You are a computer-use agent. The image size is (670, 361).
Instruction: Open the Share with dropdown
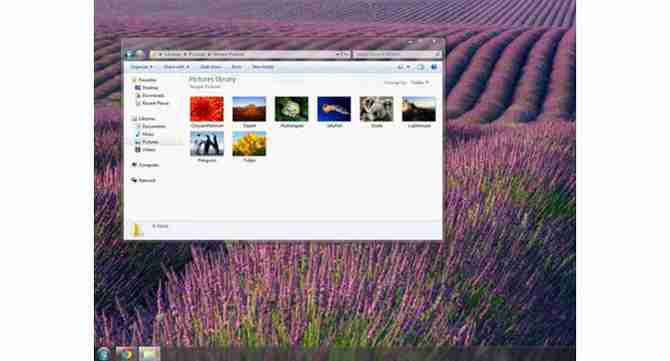click(176, 67)
